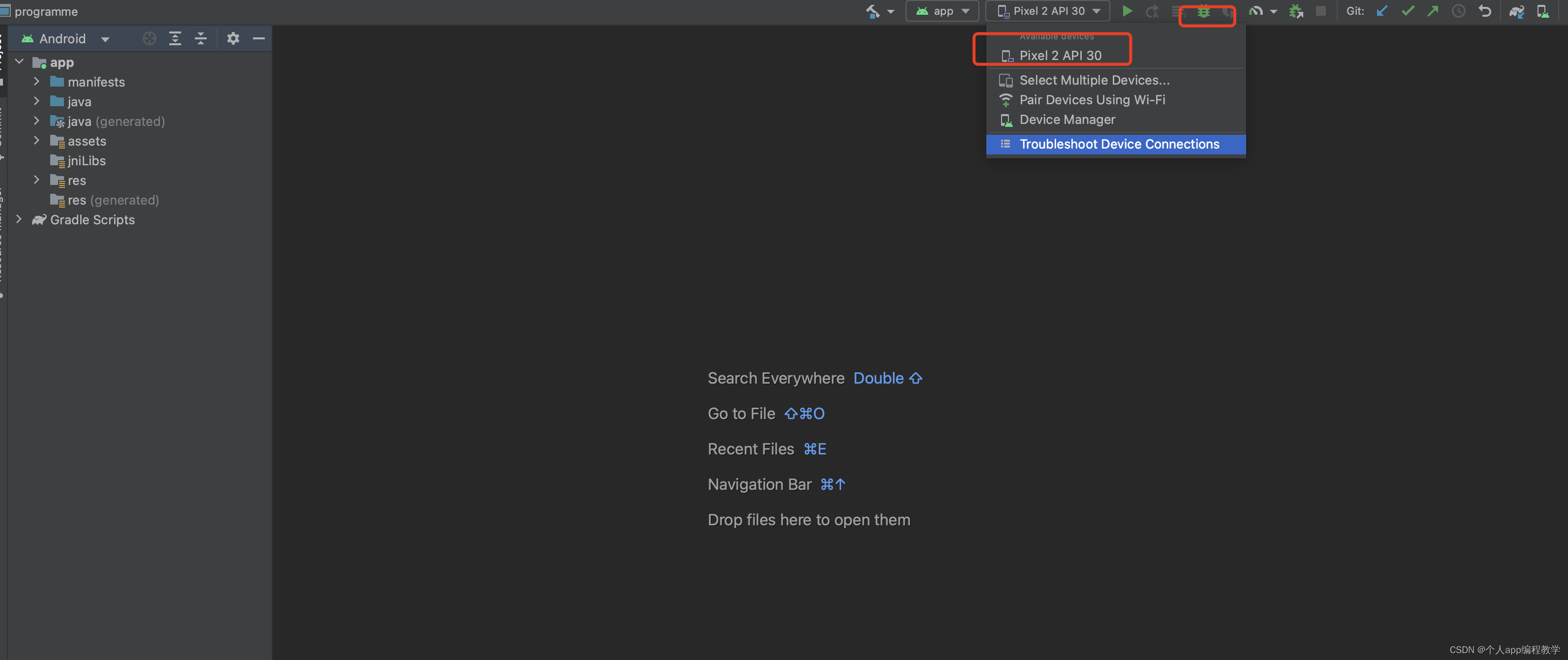This screenshot has width=1568, height=660.
Task: Click the Debug app icon
Action: (x=1202, y=11)
